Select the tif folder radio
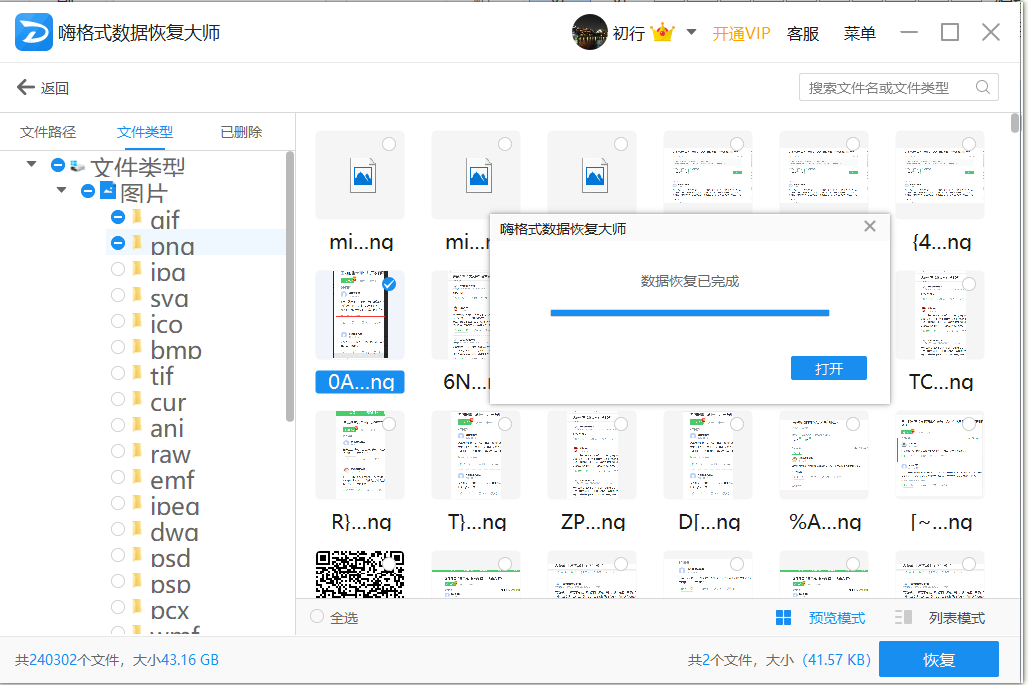 118,373
